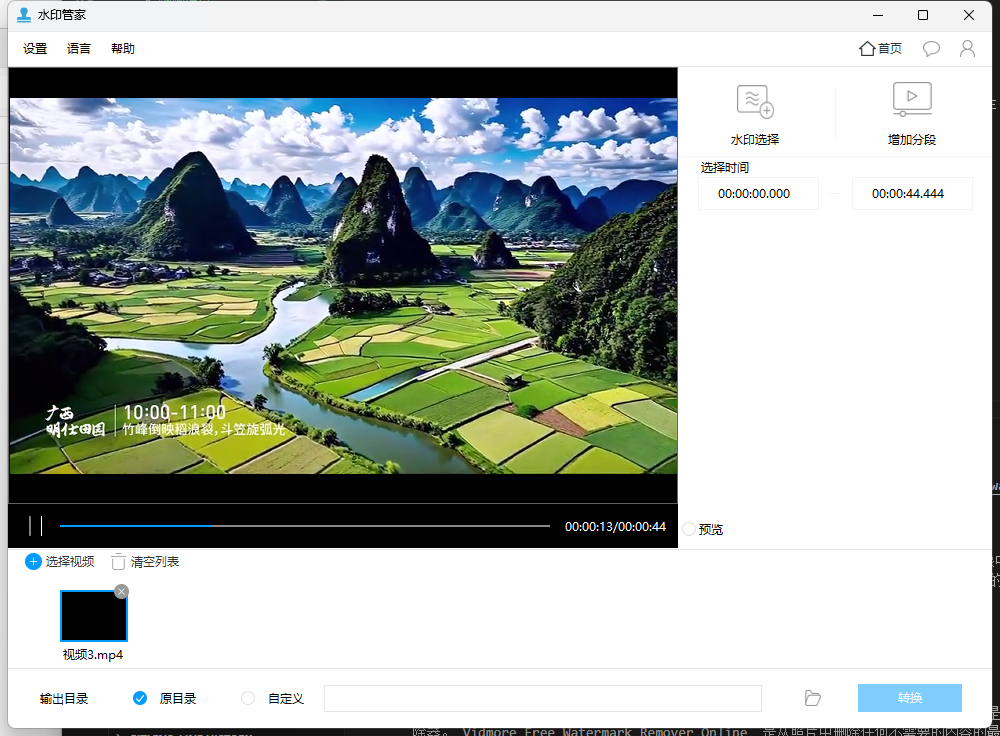This screenshot has height=736, width=1000.
Task: Click the 视频3.mp4 filename label
Action: click(92, 655)
